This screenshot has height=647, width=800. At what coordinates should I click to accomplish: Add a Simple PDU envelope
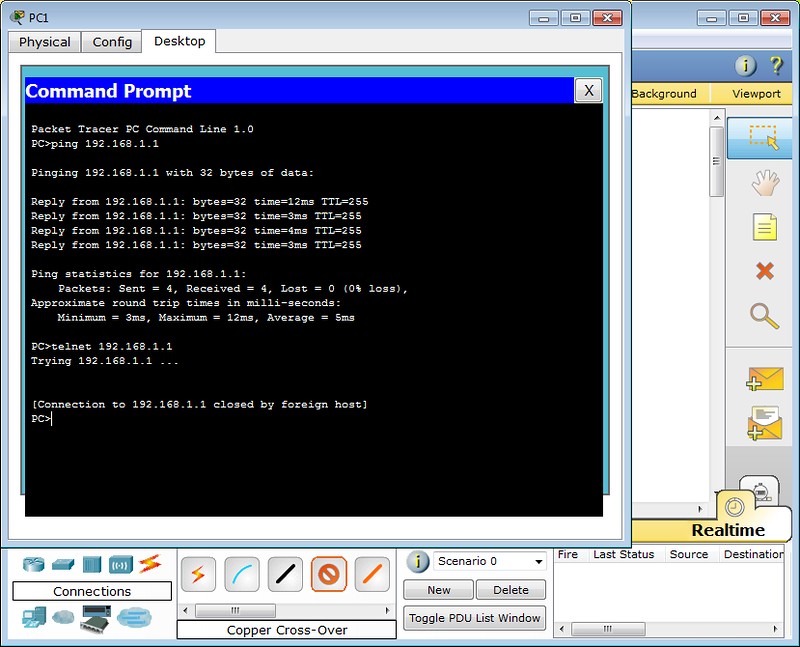click(764, 379)
